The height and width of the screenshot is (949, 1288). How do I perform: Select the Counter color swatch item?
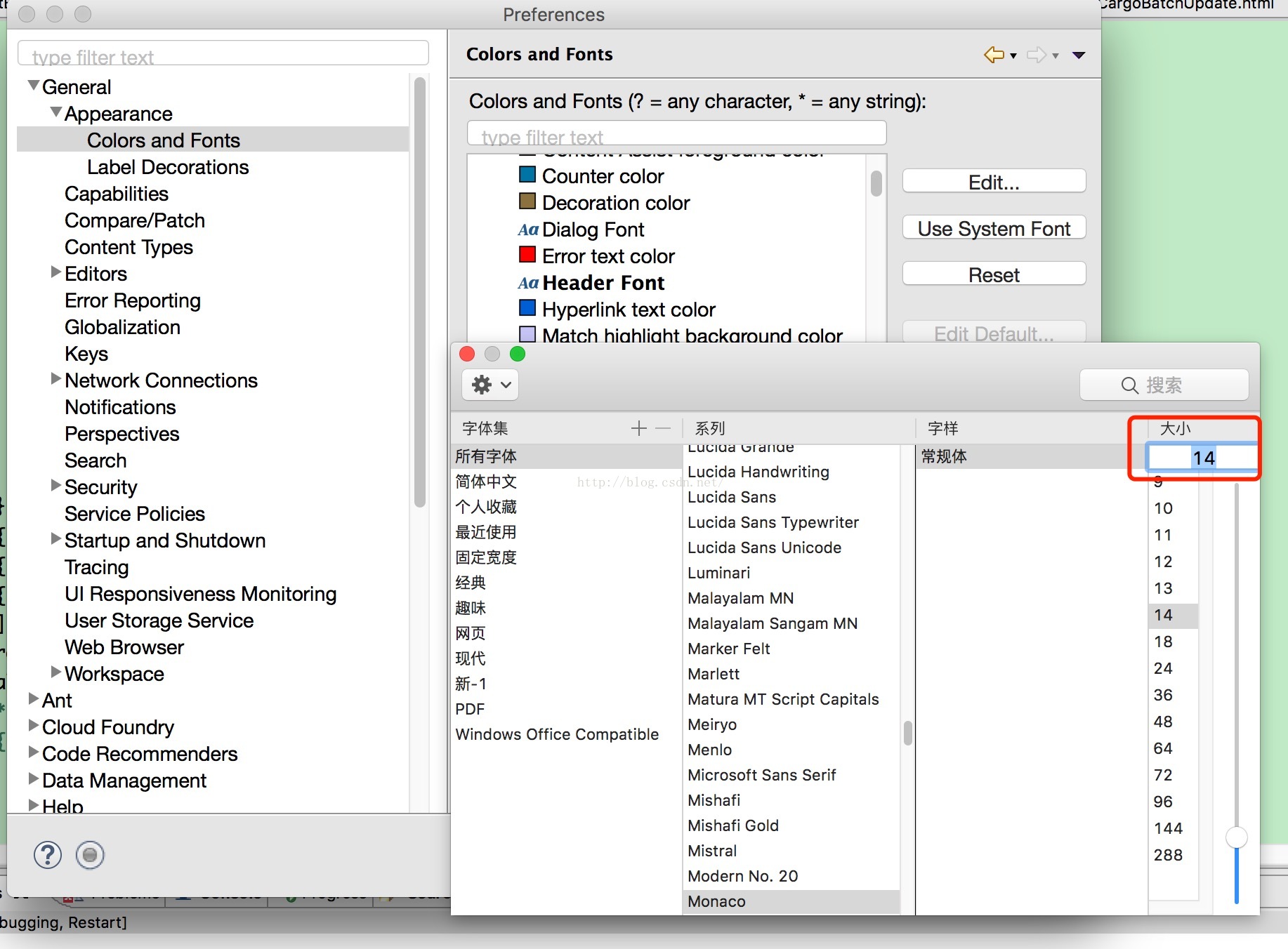527,174
